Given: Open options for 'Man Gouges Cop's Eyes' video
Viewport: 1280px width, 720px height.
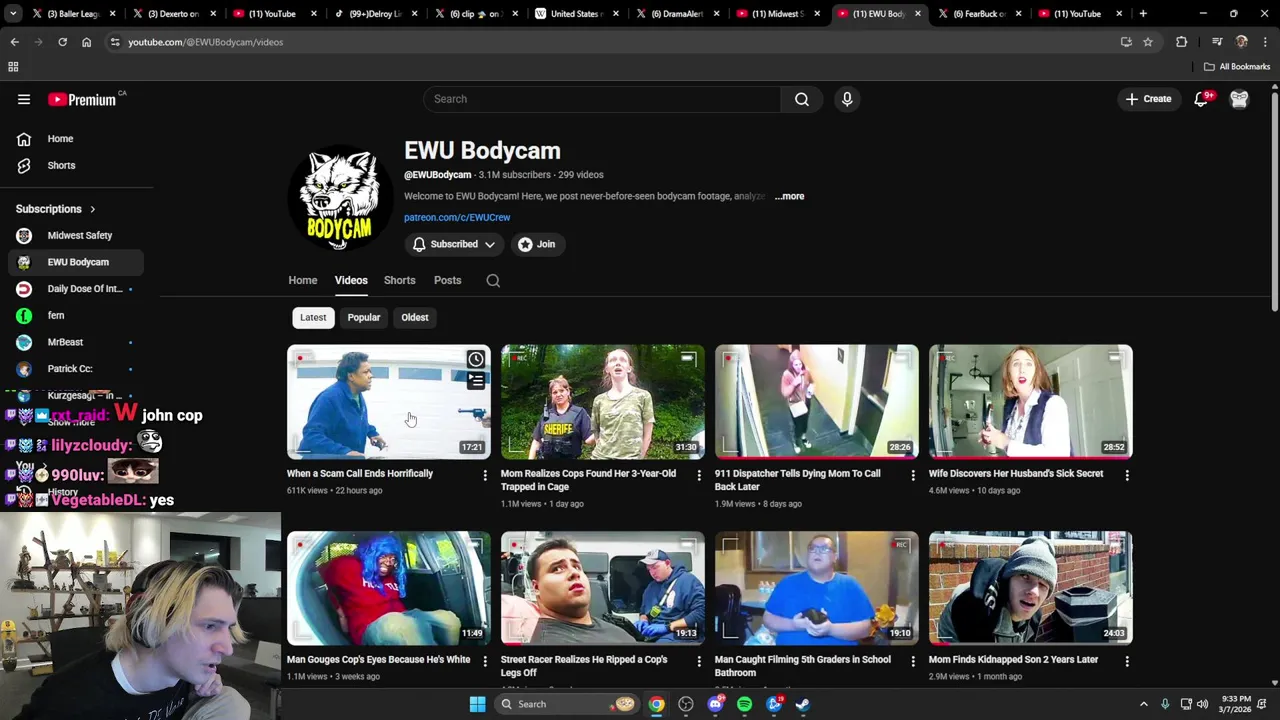Looking at the screenshot, I should click(x=485, y=661).
